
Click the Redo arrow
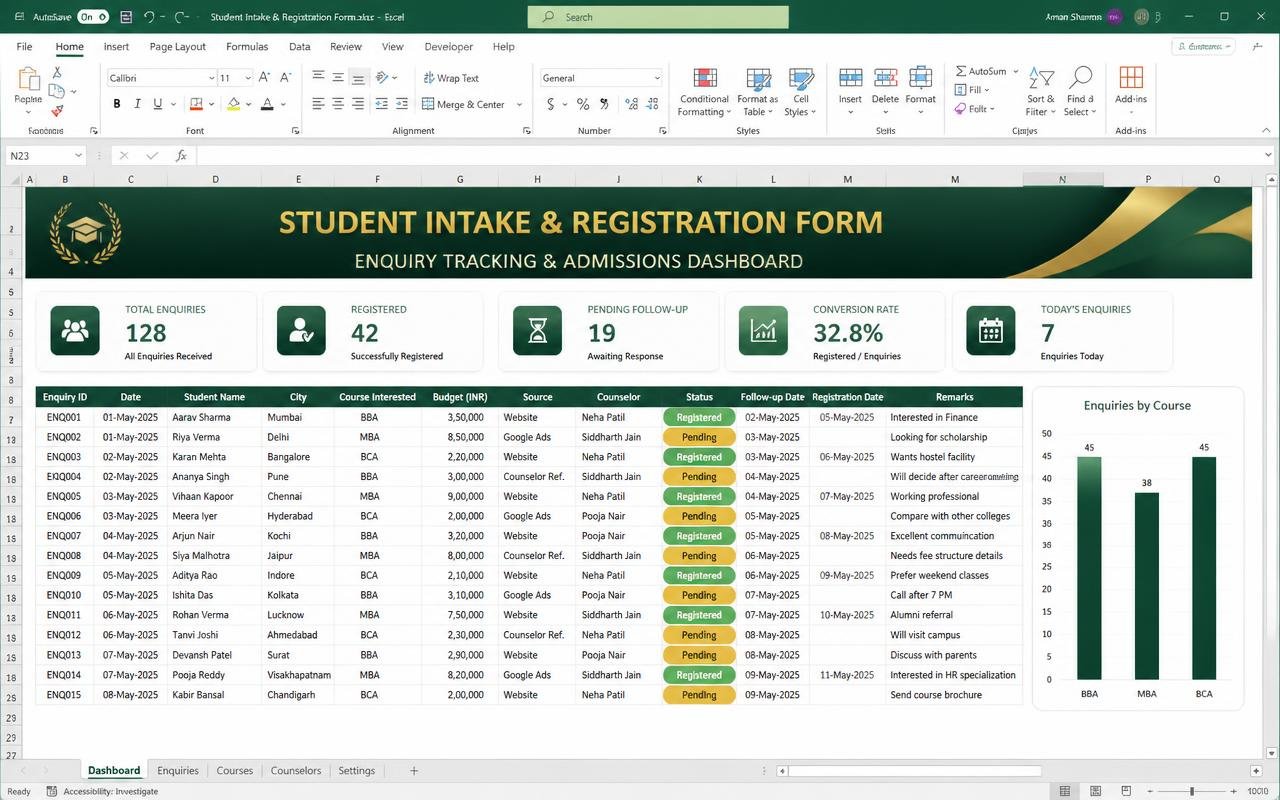pyautogui.click(x=180, y=17)
